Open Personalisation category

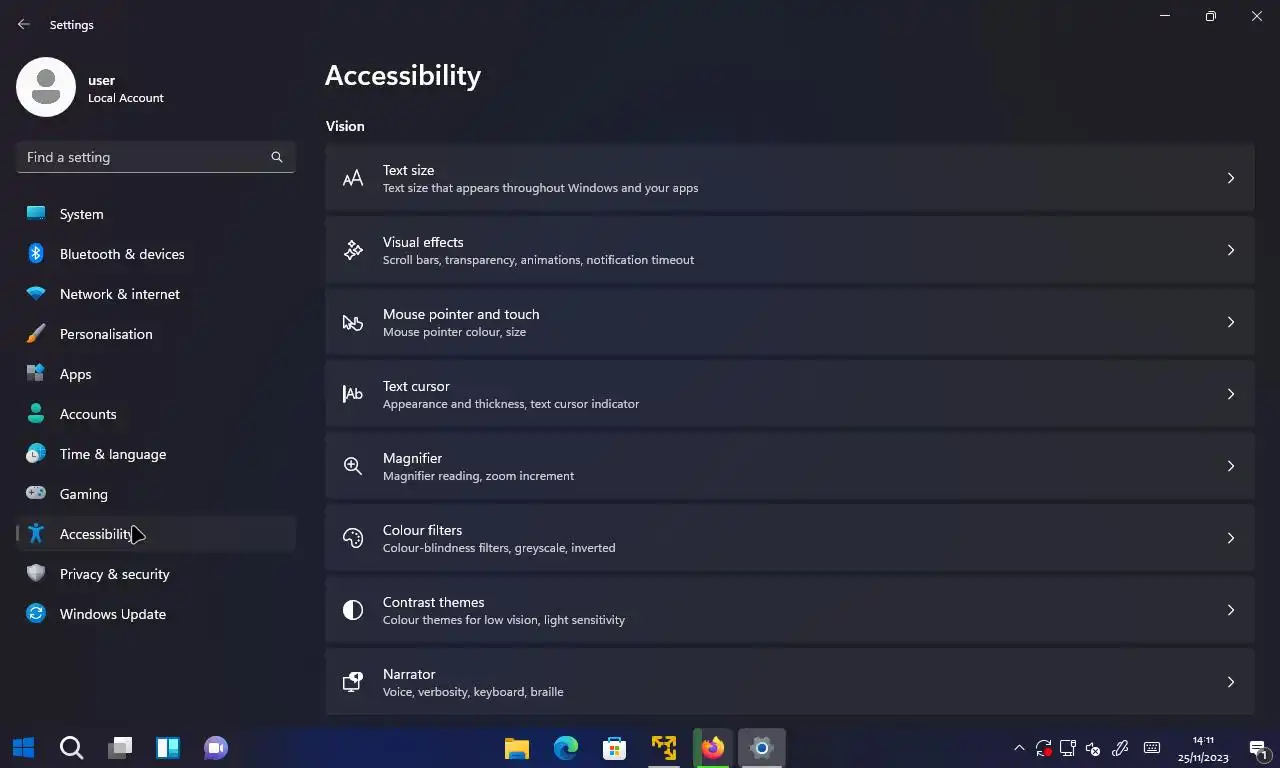pos(156,334)
